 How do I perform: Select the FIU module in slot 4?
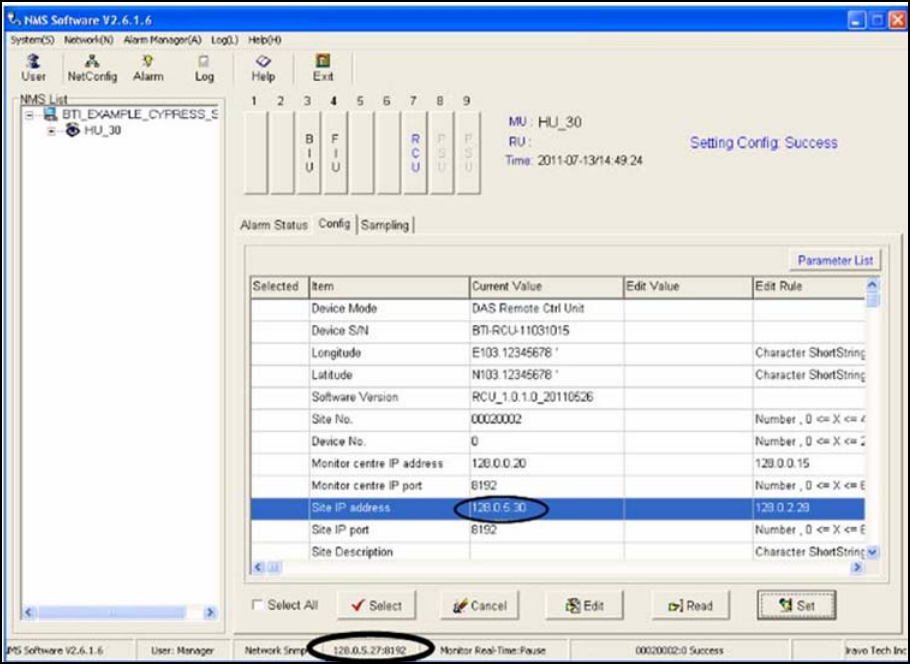pos(335,153)
